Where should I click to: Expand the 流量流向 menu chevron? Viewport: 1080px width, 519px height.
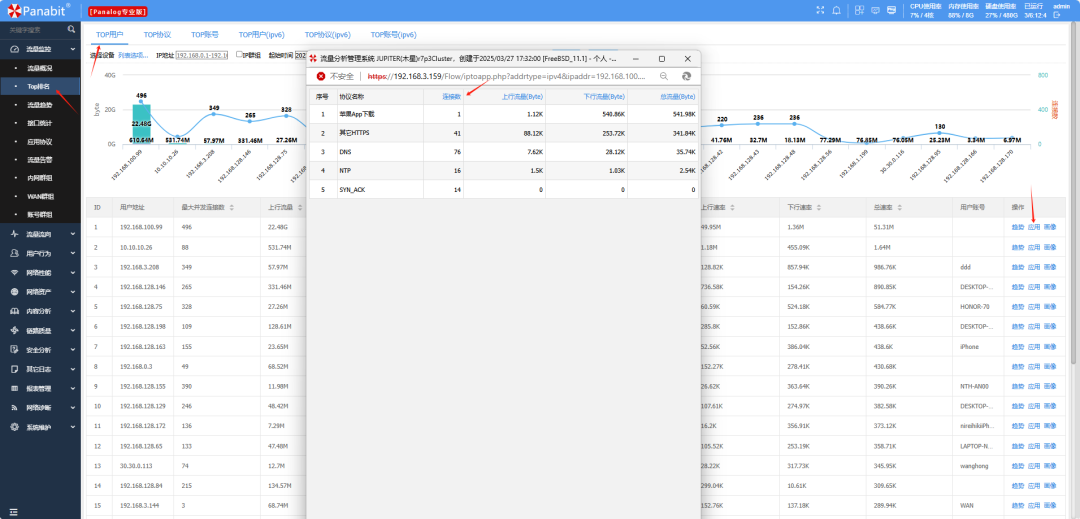coord(73,234)
